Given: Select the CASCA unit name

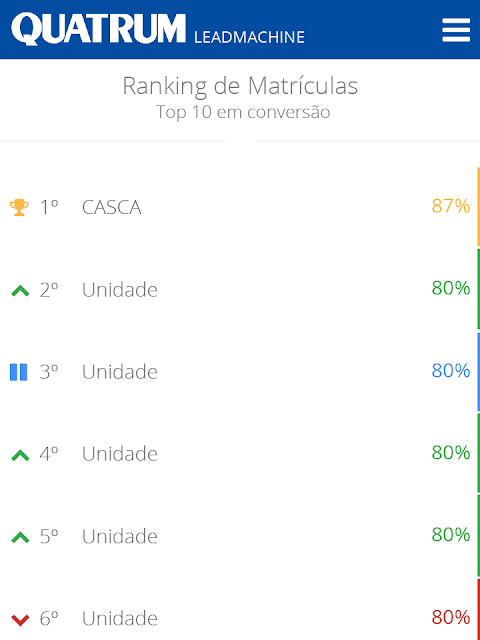Looking at the screenshot, I should point(111,207).
